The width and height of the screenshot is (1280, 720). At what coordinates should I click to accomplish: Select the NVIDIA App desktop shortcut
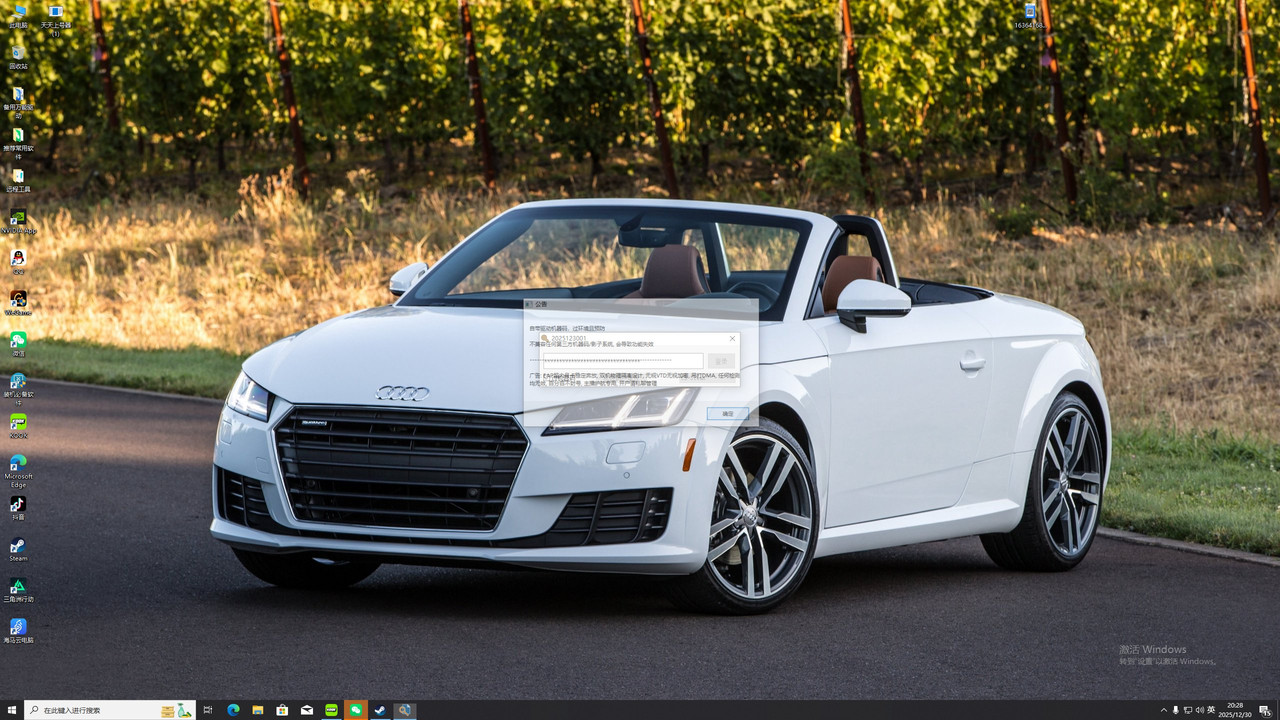click(18, 221)
